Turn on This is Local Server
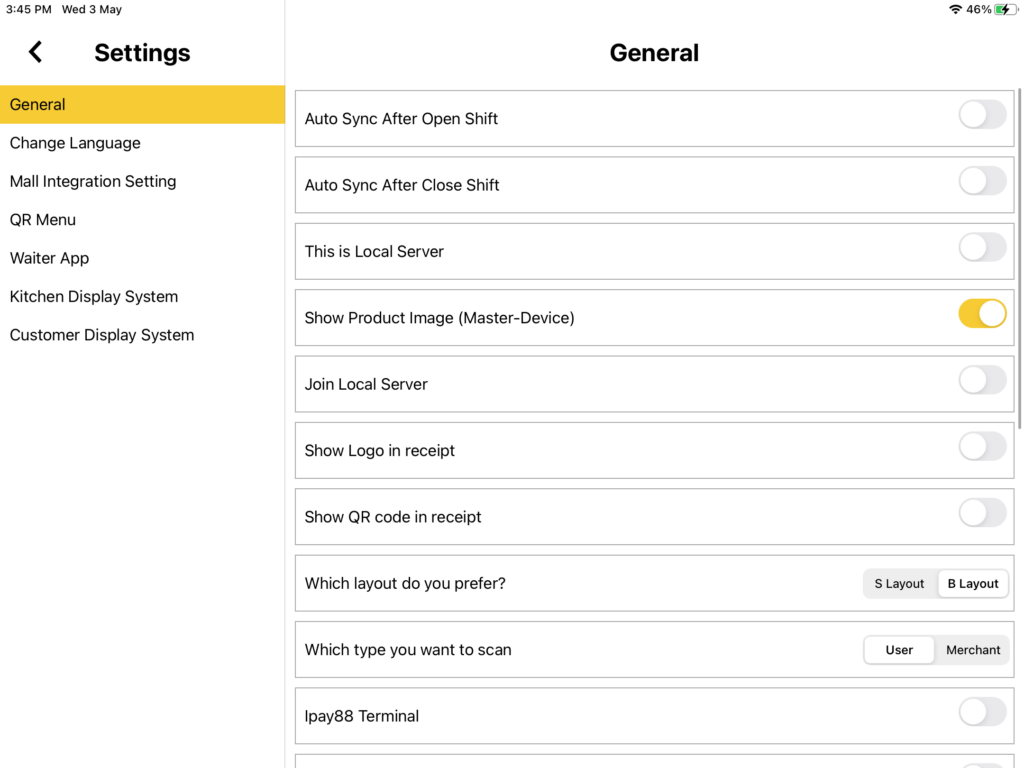Image resolution: width=1024 pixels, height=768 pixels. [x=982, y=247]
